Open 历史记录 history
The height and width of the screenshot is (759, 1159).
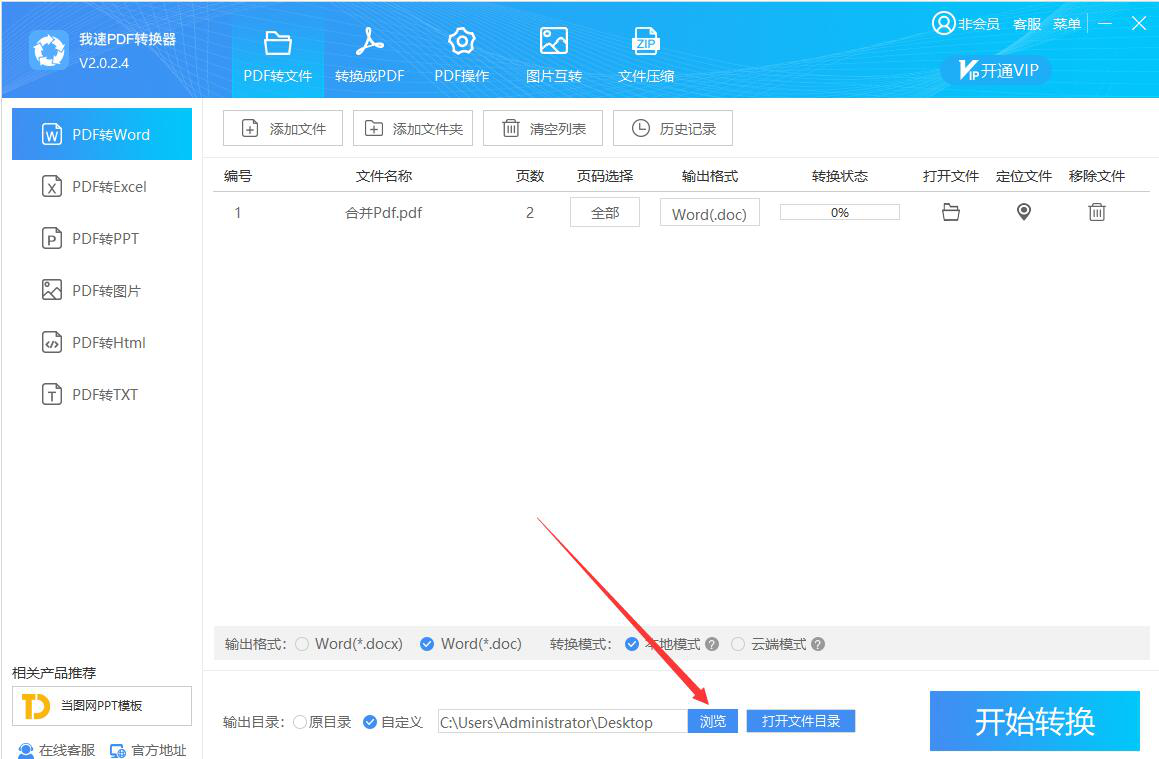673,129
